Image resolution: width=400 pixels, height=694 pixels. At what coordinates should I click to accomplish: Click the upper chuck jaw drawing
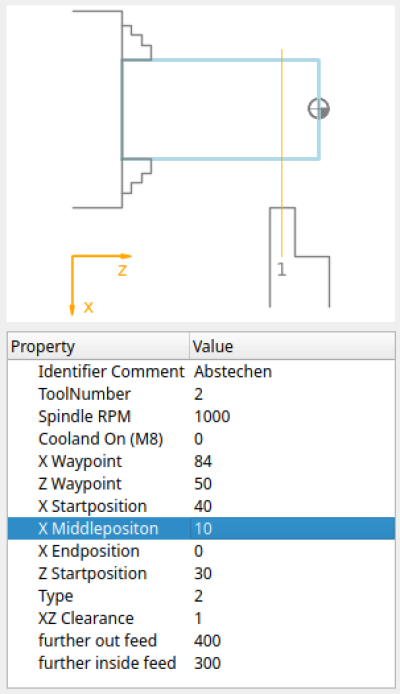click(137, 43)
